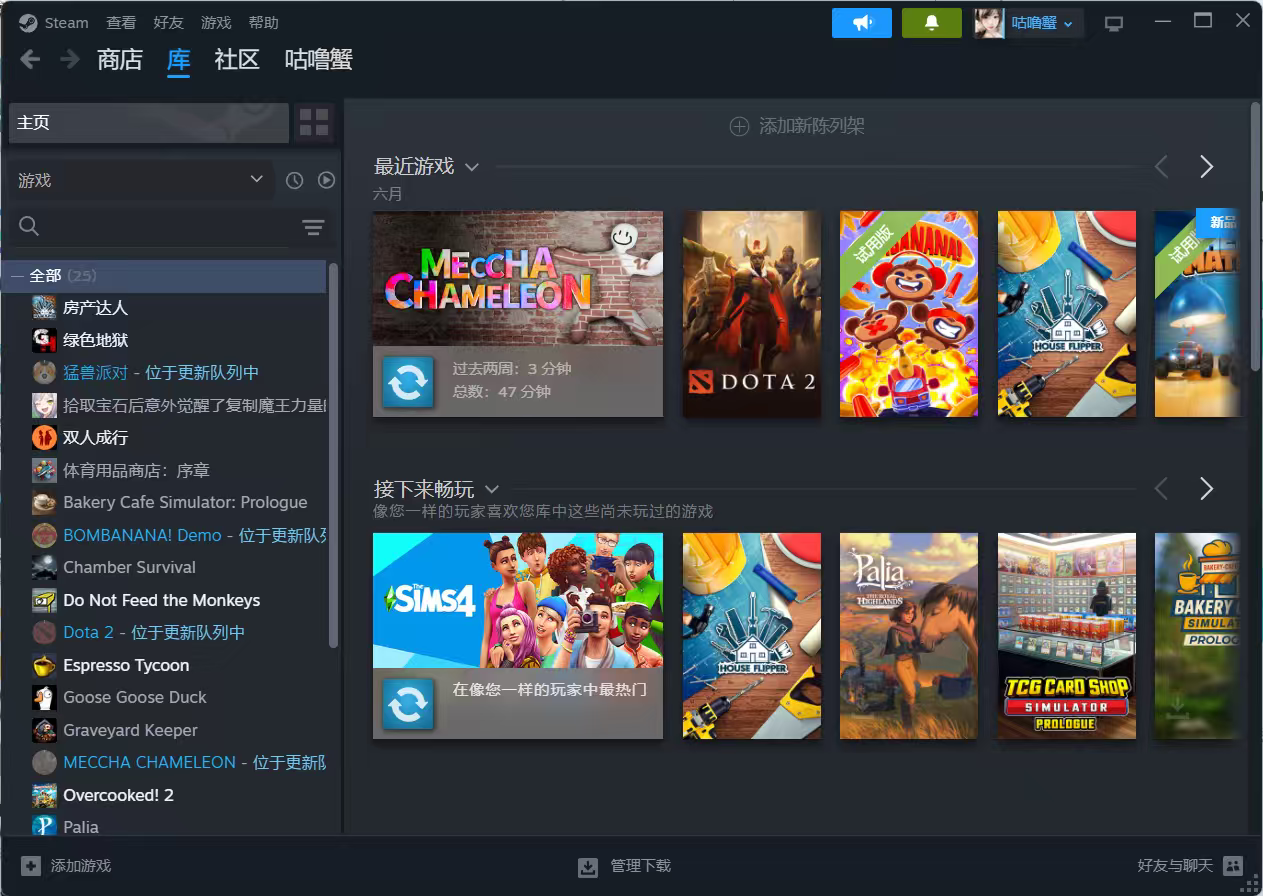Expand the 最近游戏 shelf dropdown
This screenshot has height=896, width=1263.
point(472,167)
